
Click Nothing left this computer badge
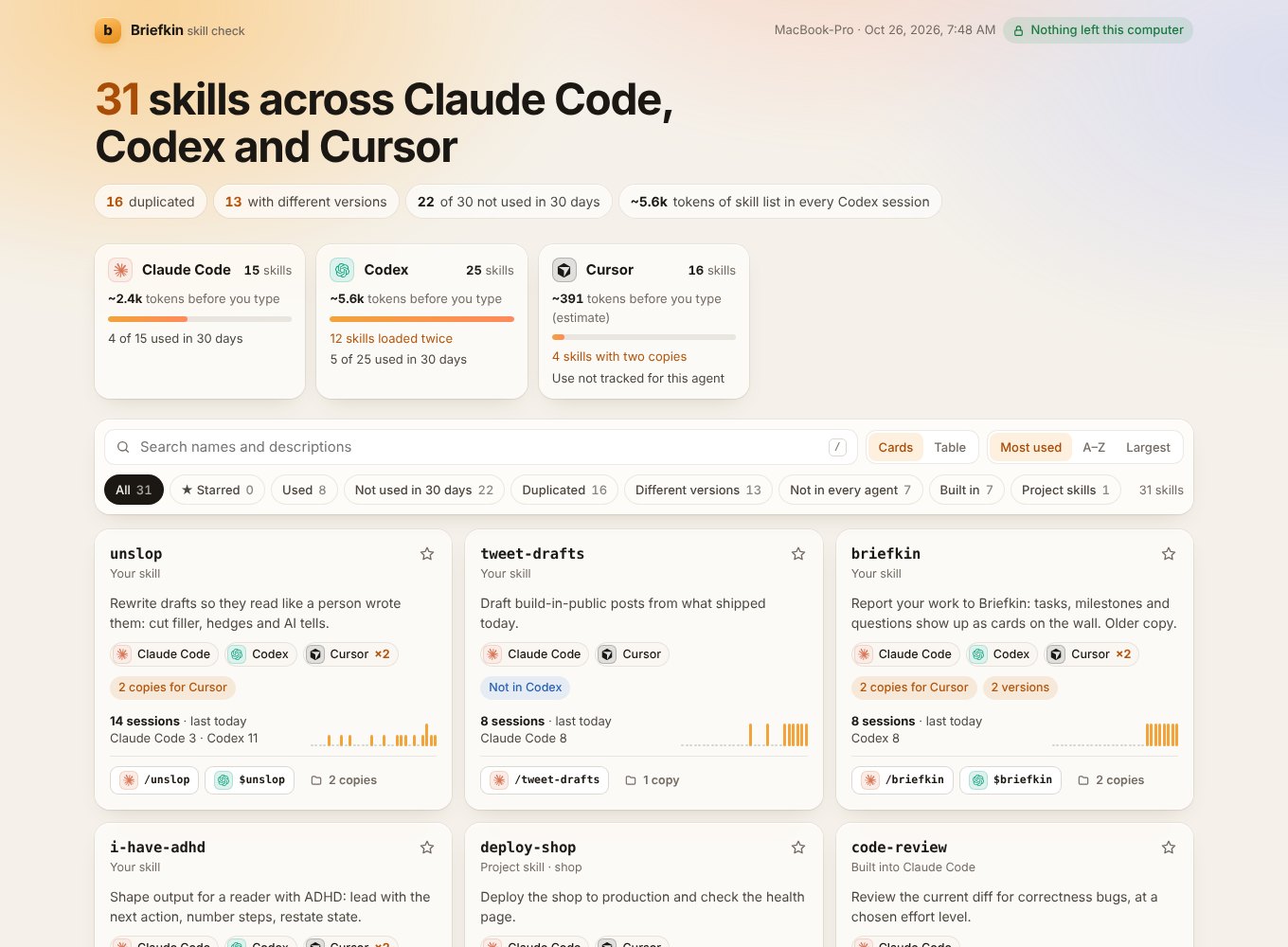pos(1098,30)
